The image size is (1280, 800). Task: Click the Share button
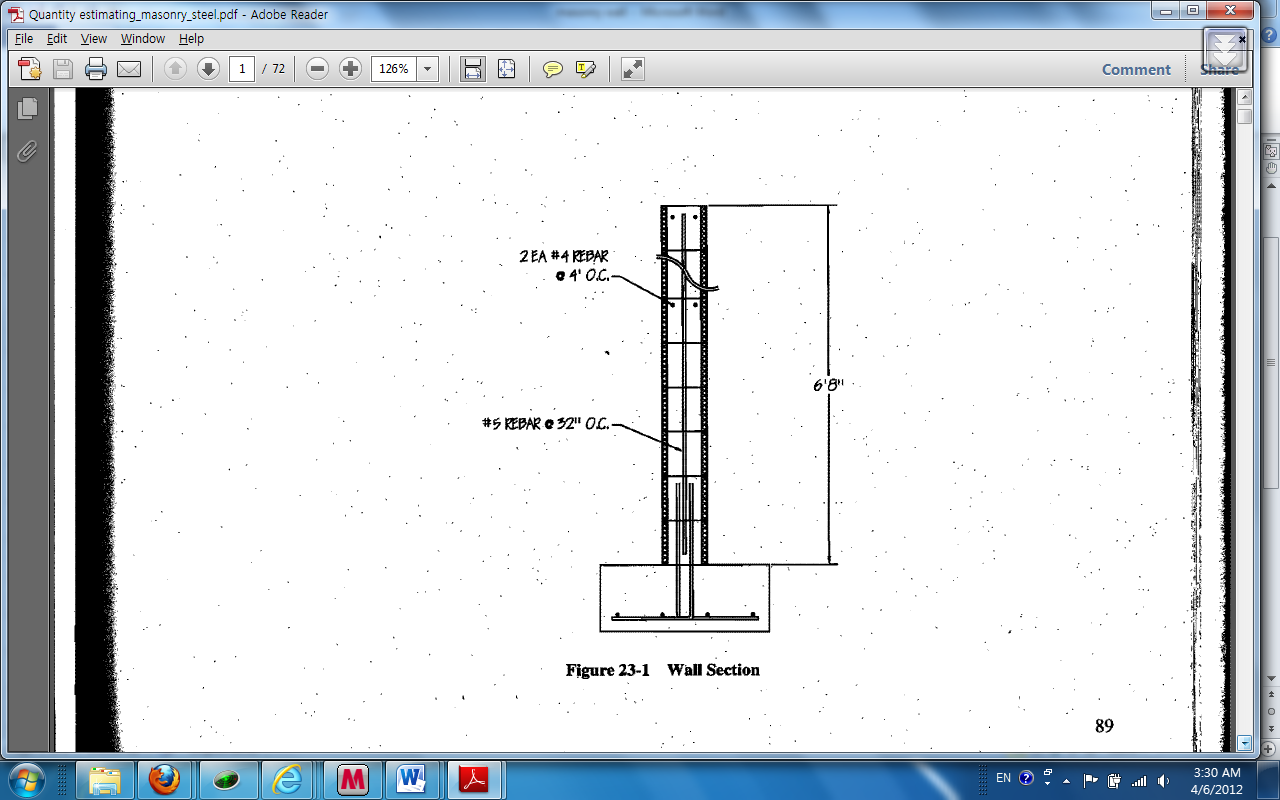pos(1218,69)
